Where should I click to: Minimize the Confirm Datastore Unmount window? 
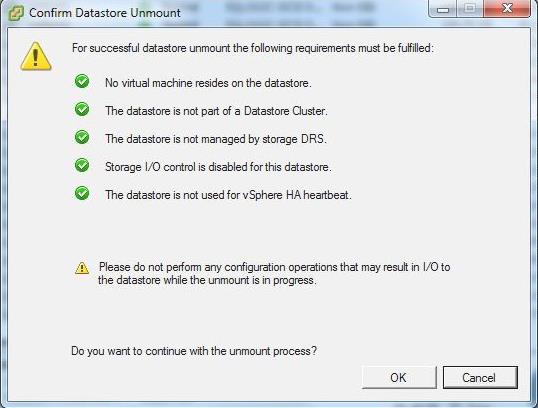[x=443, y=8]
